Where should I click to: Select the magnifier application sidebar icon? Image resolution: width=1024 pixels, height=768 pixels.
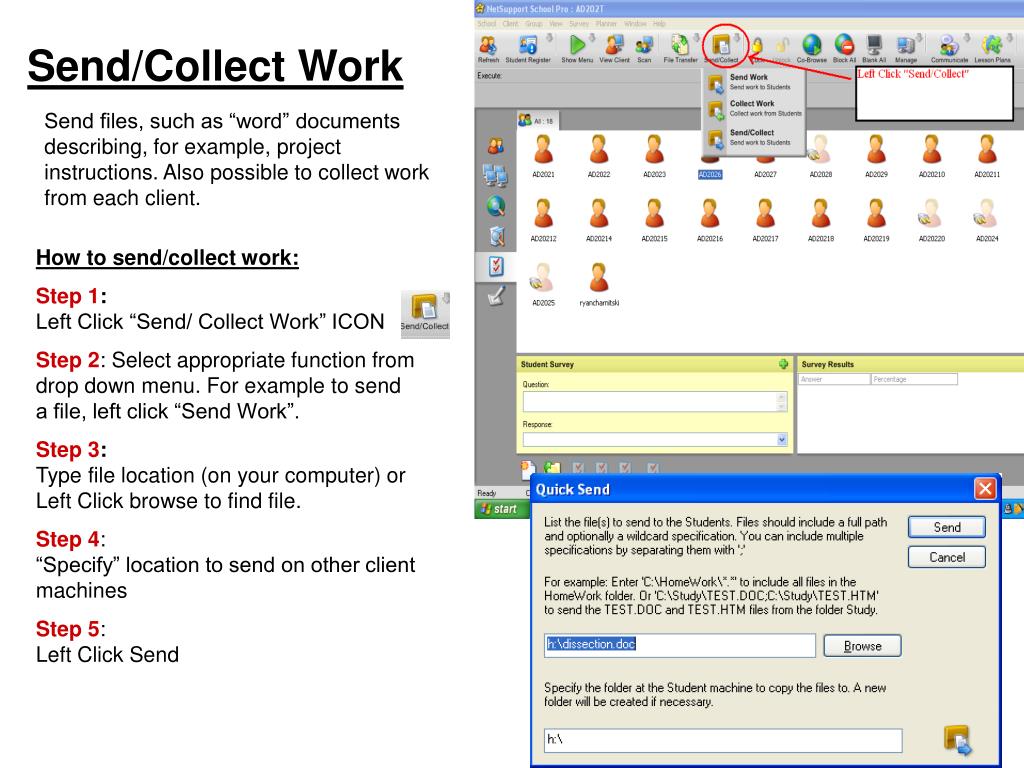pos(496,236)
